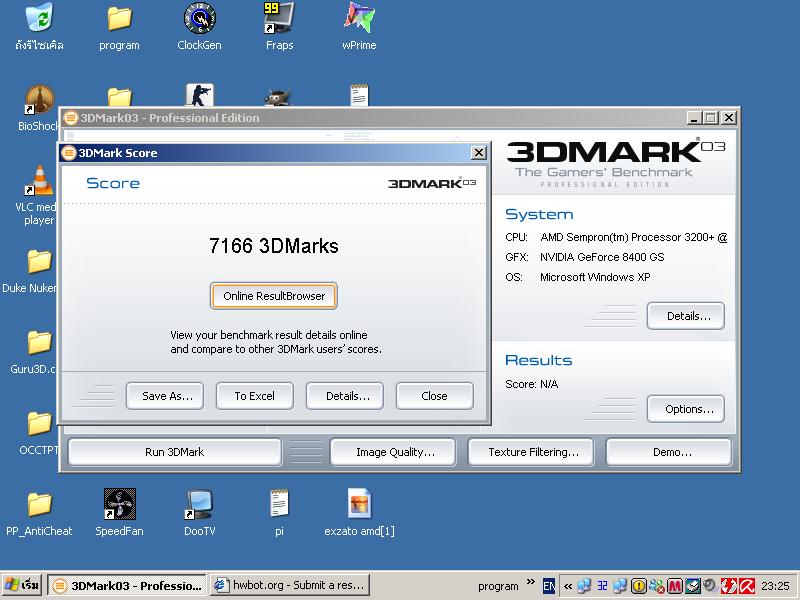The width and height of the screenshot is (800, 600).
Task: Minimize the 3DMark03 Professional Edition window
Action: click(x=693, y=118)
